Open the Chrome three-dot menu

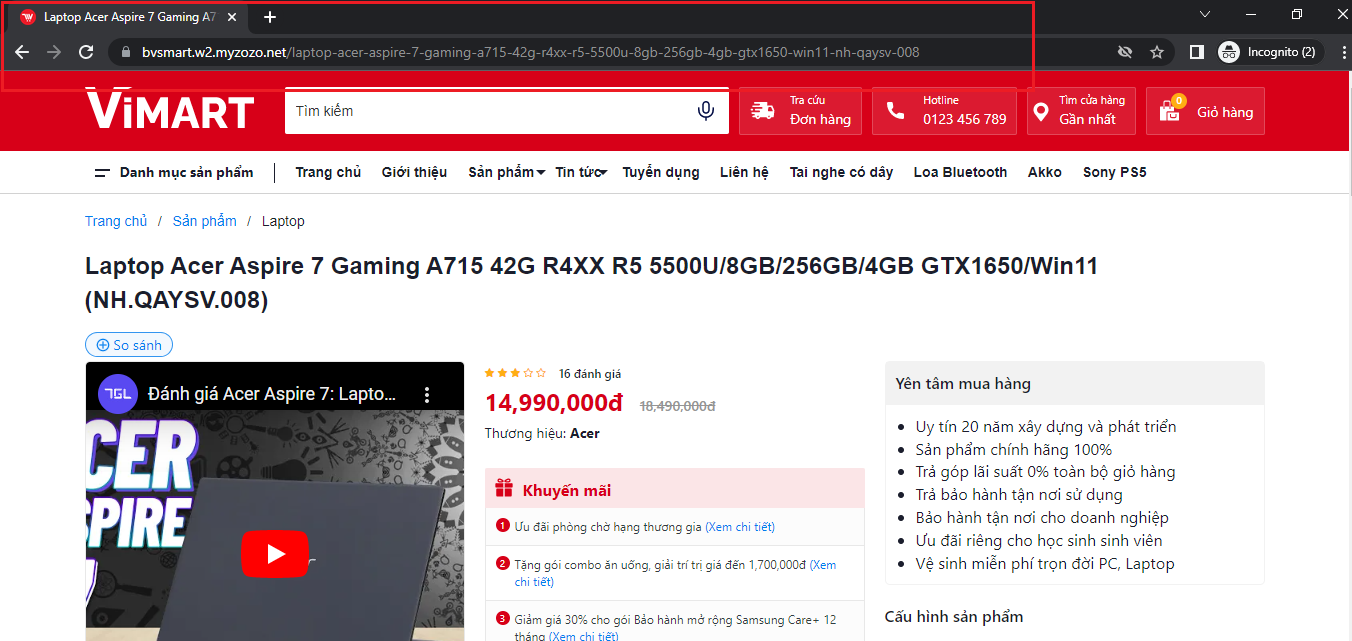pyautogui.click(x=1343, y=52)
